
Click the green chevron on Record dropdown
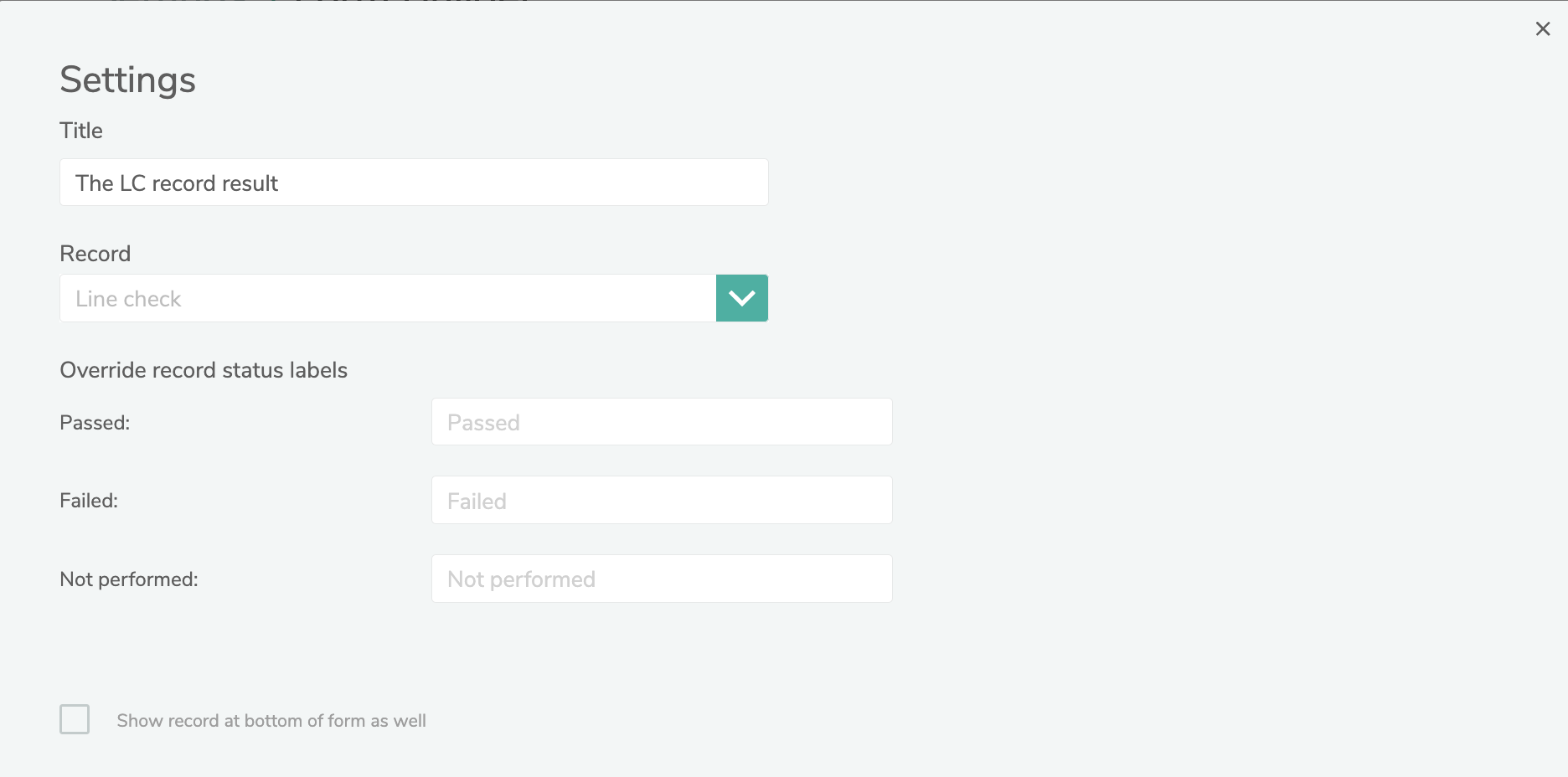(x=742, y=298)
